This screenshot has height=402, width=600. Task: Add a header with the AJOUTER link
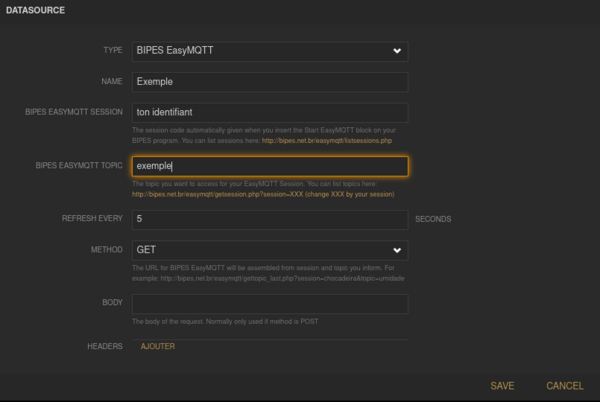tap(158, 346)
